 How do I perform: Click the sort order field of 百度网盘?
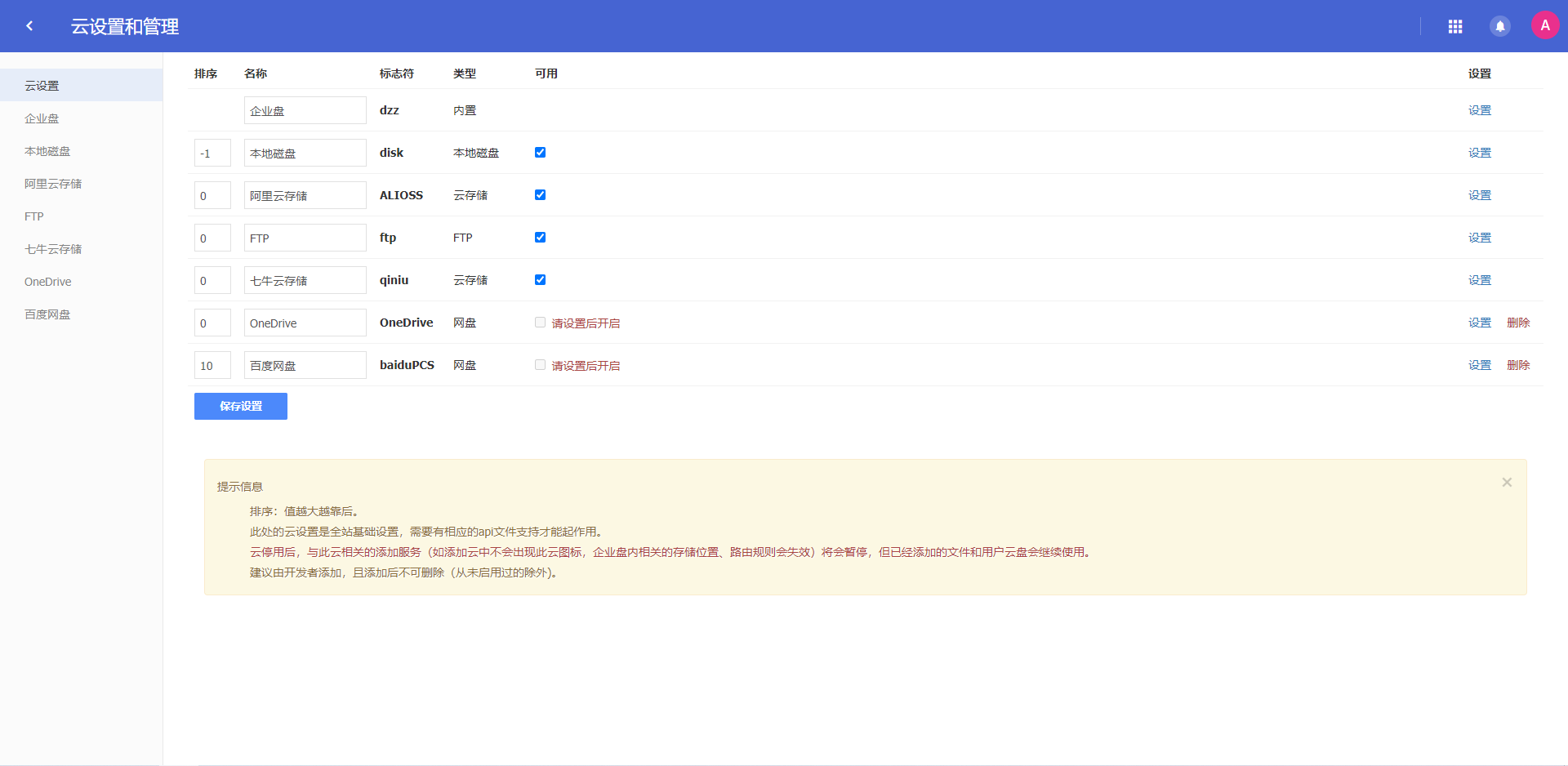[212, 365]
